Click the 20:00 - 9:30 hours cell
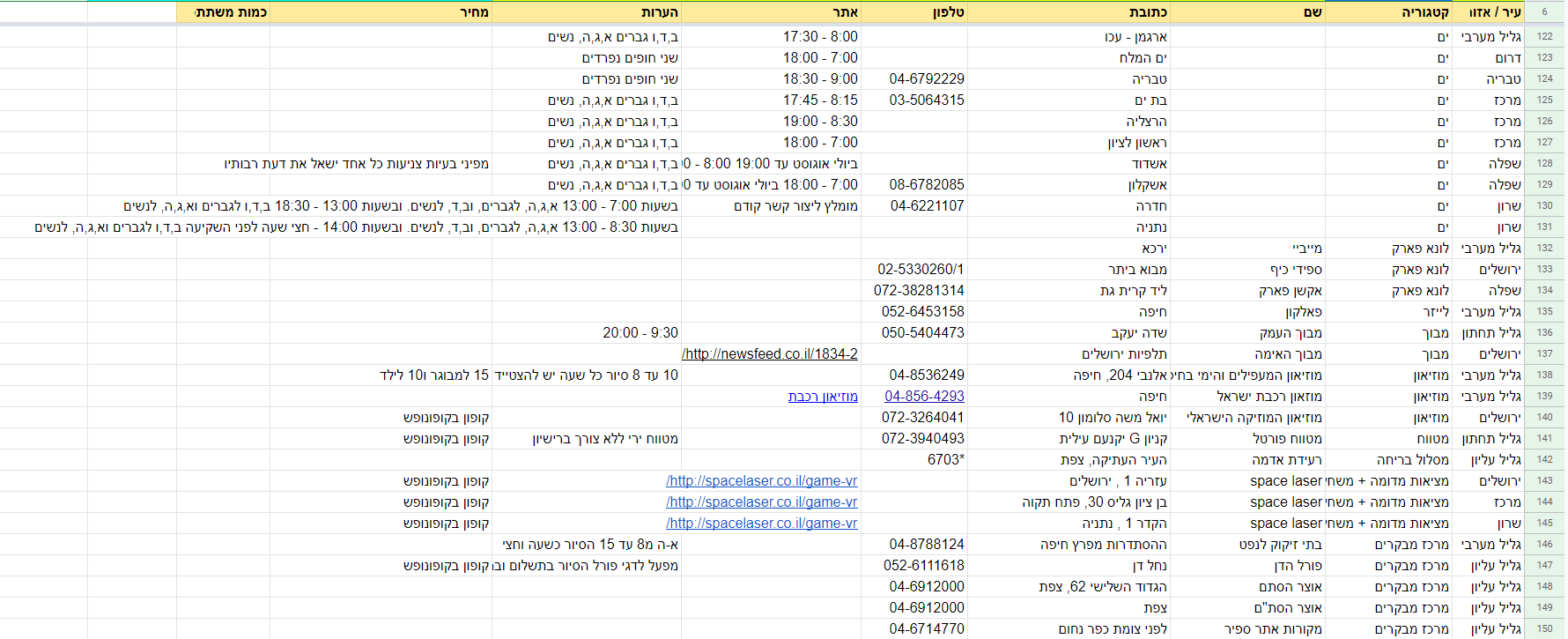 click(640, 333)
